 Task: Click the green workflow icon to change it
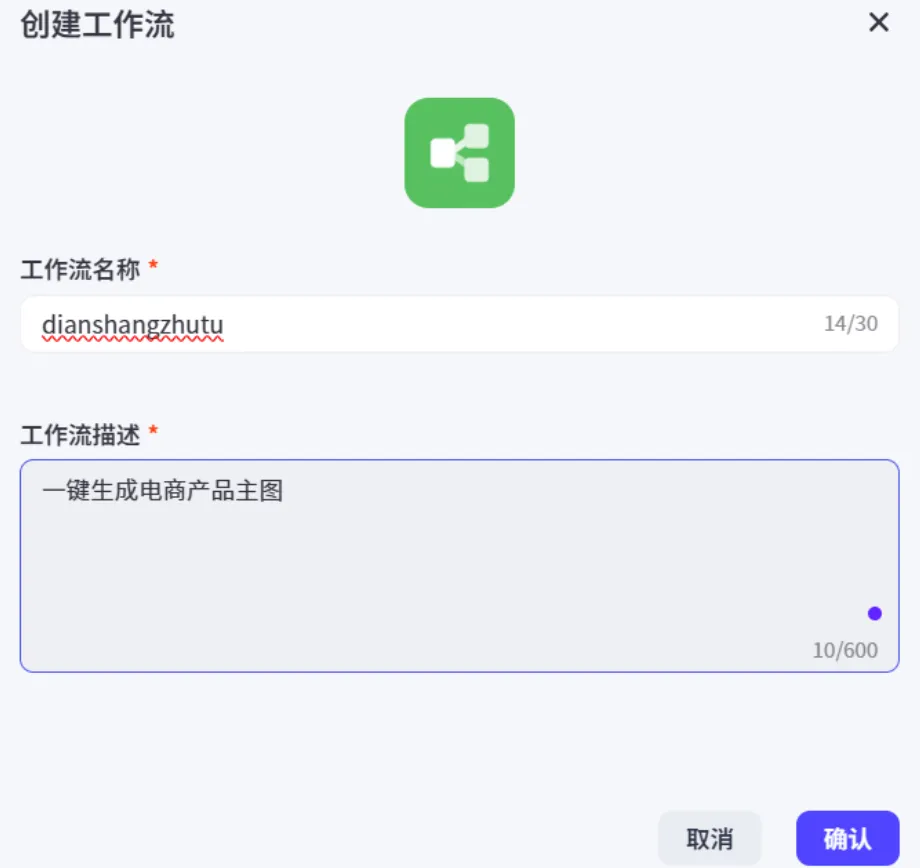(x=459, y=153)
